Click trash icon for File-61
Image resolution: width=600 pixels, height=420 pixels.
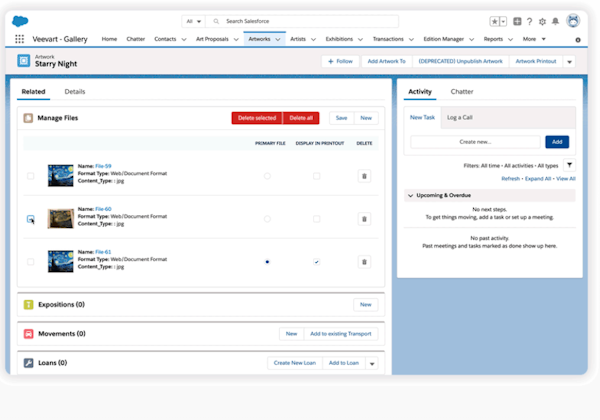363,262
